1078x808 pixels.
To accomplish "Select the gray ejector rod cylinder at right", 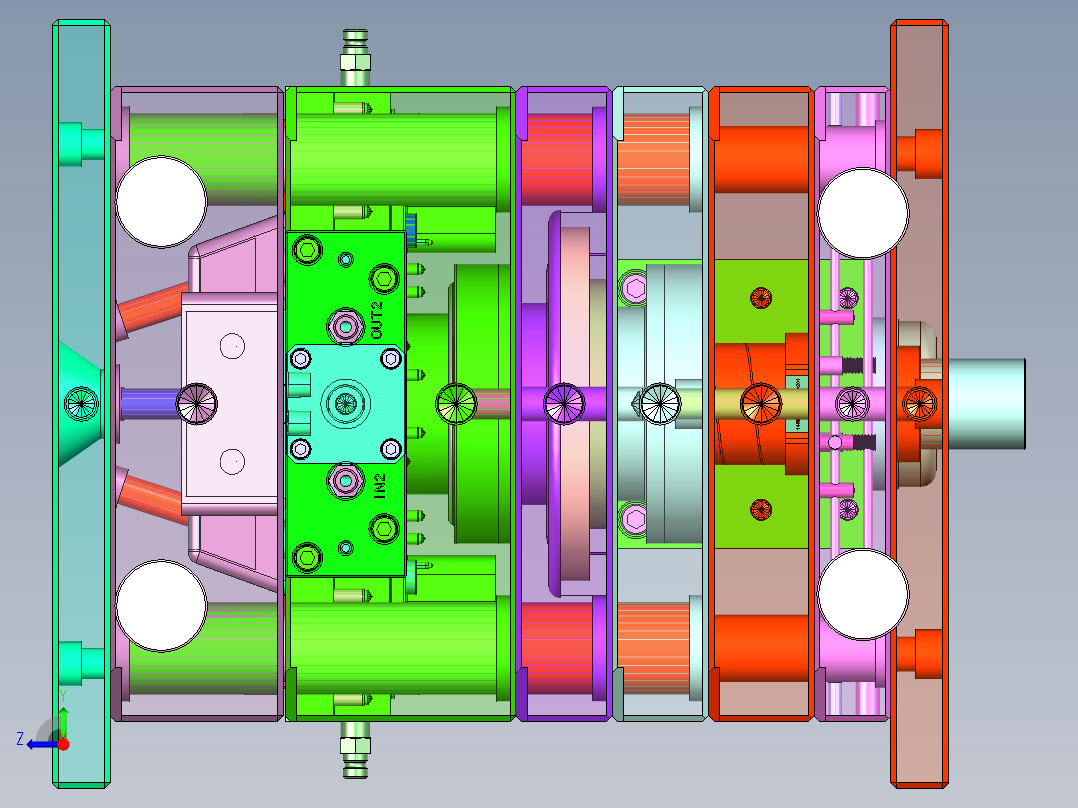I will point(987,404).
